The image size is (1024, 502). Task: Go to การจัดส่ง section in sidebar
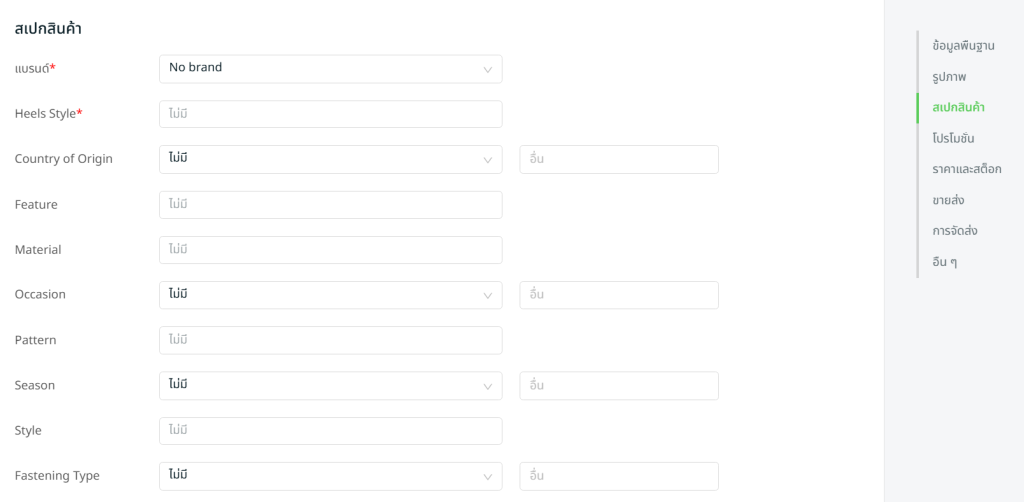[954, 231]
